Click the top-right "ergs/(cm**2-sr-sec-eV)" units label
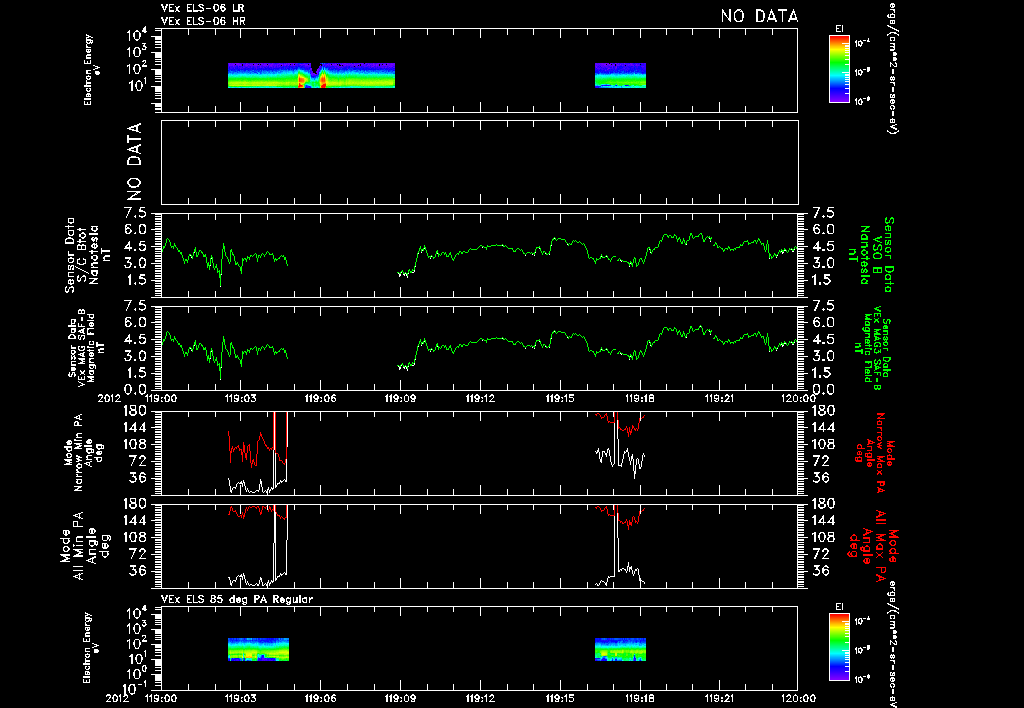The image size is (1024, 708). tap(891, 68)
